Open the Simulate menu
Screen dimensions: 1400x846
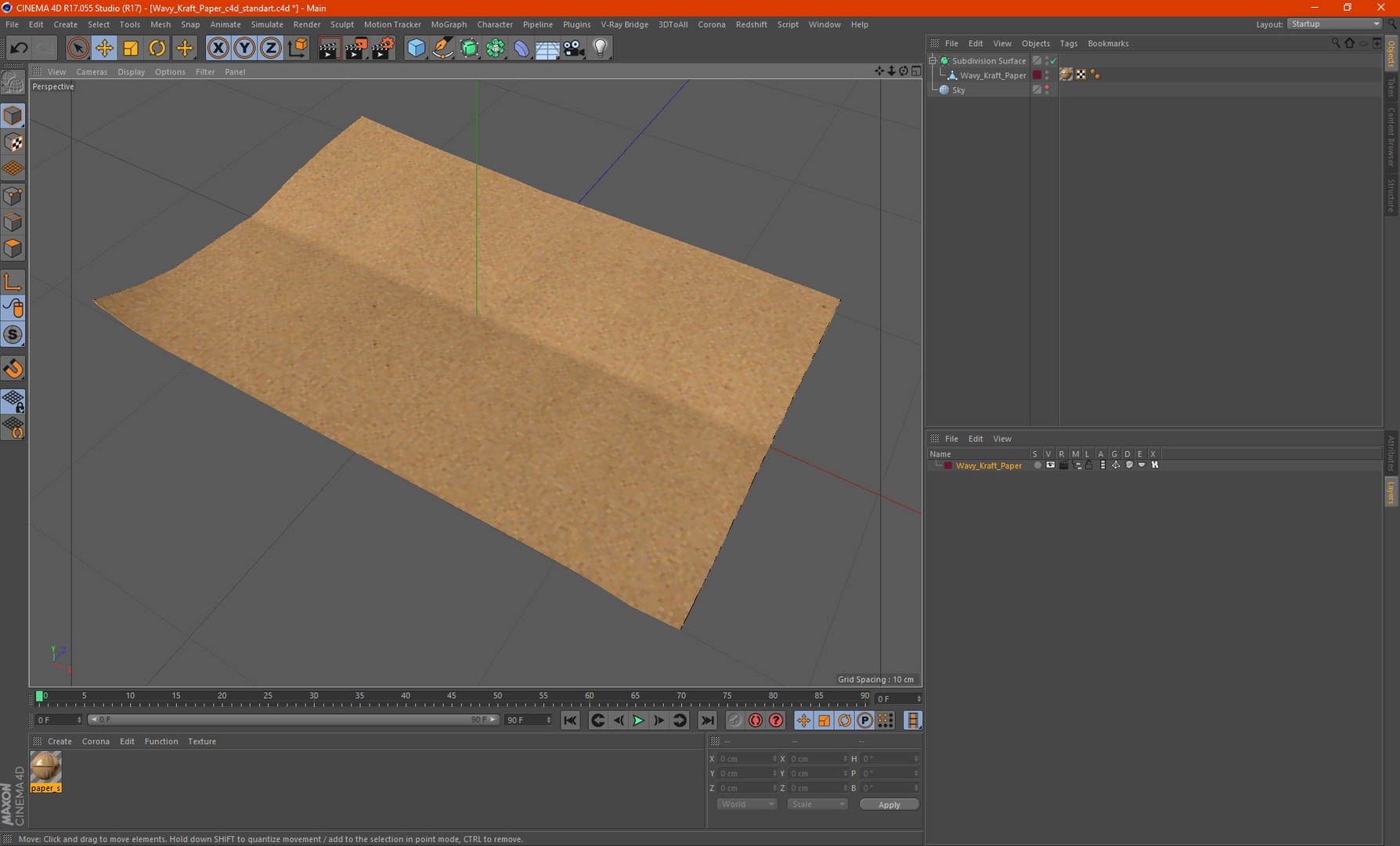click(x=267, y=24)
